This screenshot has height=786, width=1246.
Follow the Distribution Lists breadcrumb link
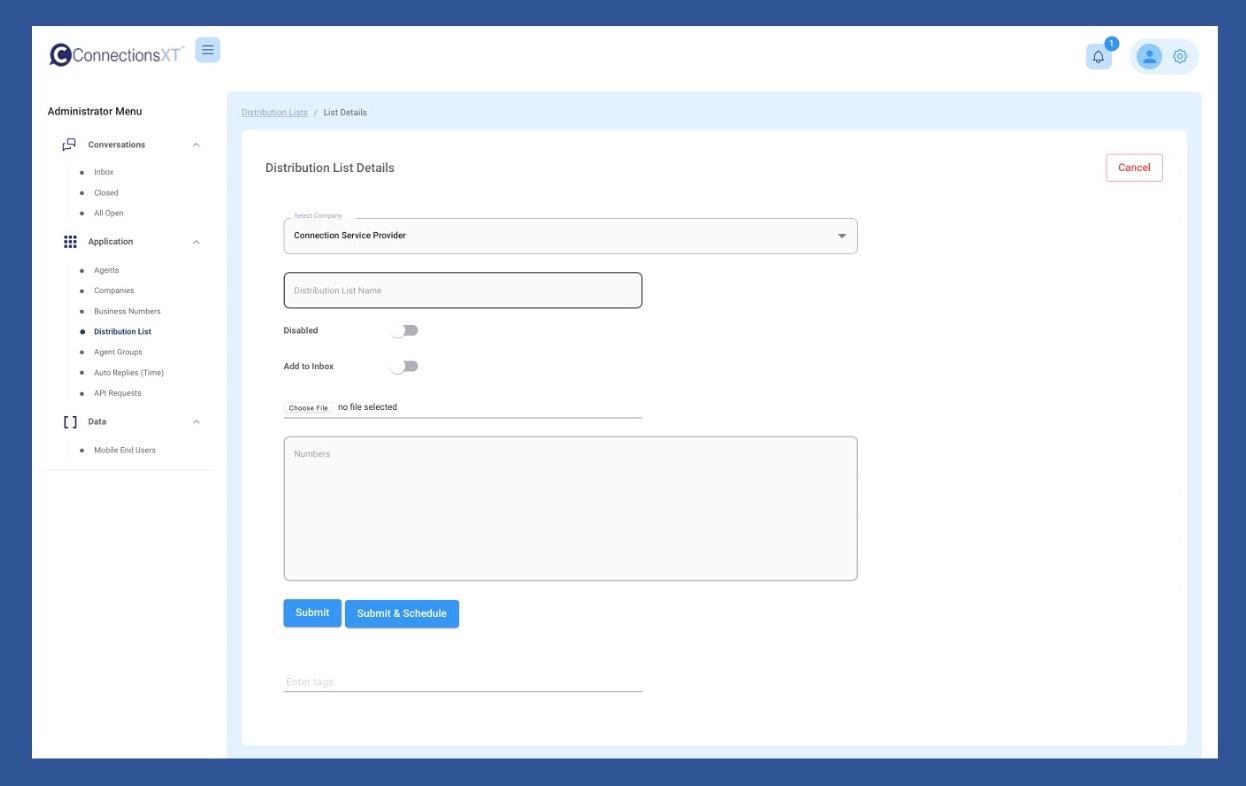274,113
